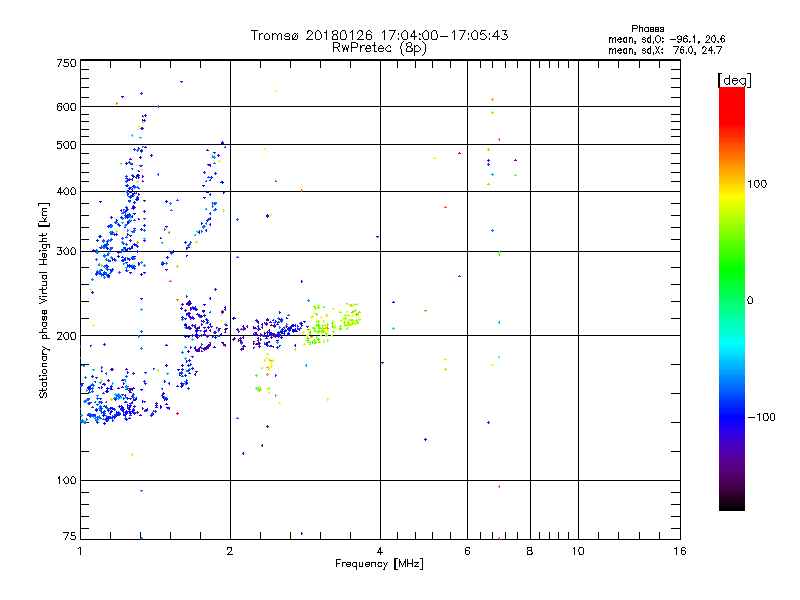Click the 750 km height tick label
This screenshot has height=600, width=800.
click(x=66, y=63)
